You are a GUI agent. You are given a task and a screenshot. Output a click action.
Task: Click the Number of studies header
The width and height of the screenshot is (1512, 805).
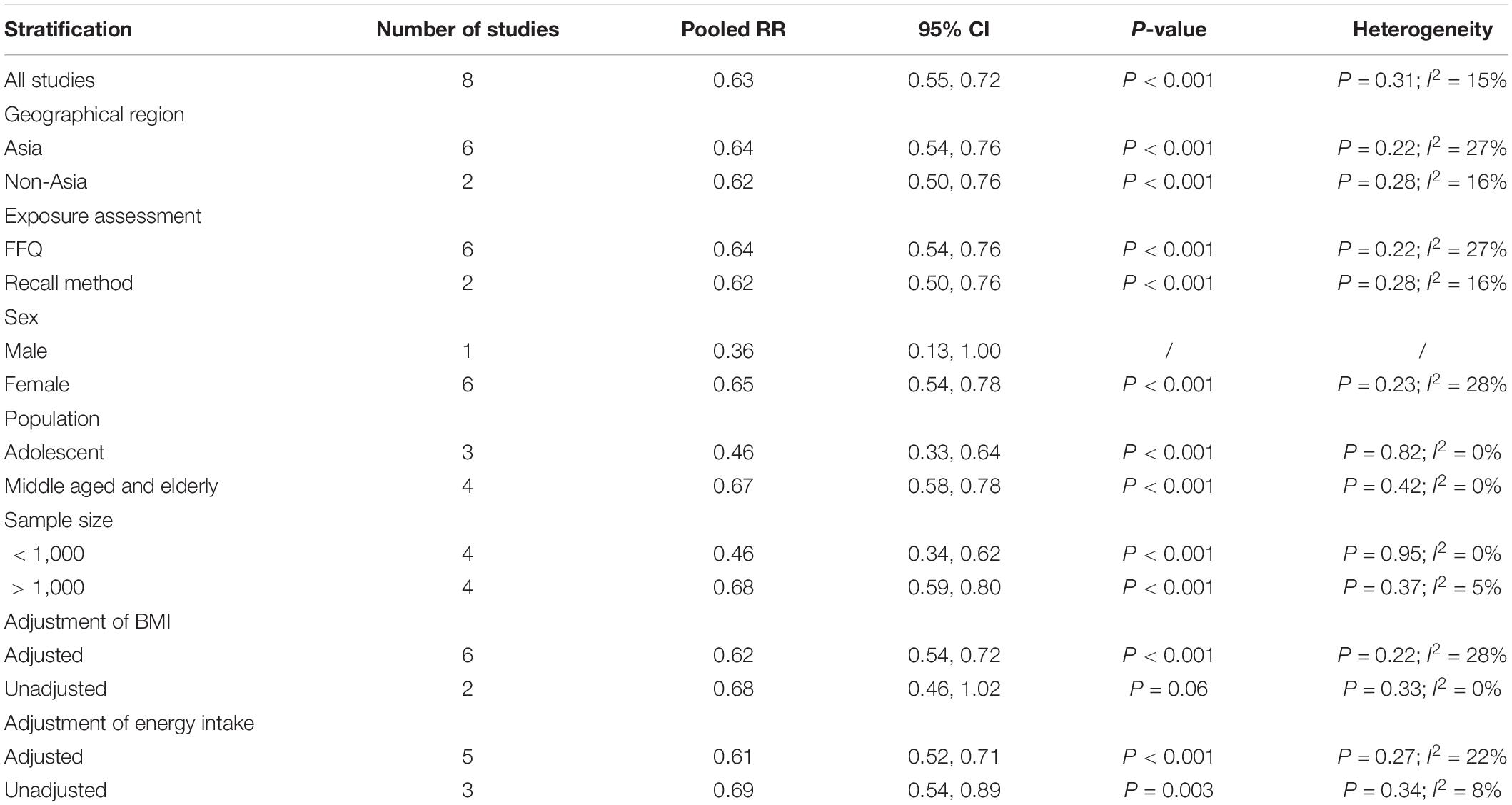point(468,29)
